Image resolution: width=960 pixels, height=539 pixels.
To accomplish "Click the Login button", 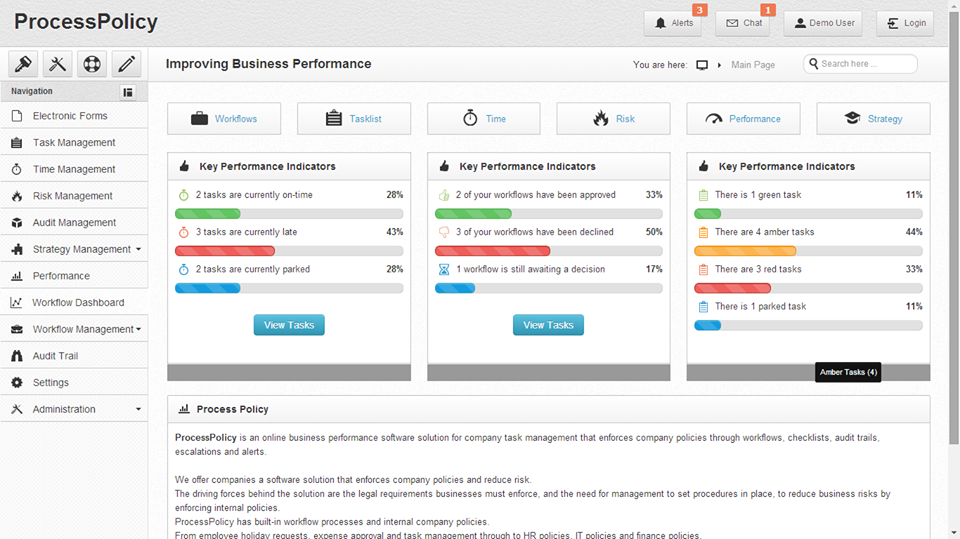I will (905, 23).
